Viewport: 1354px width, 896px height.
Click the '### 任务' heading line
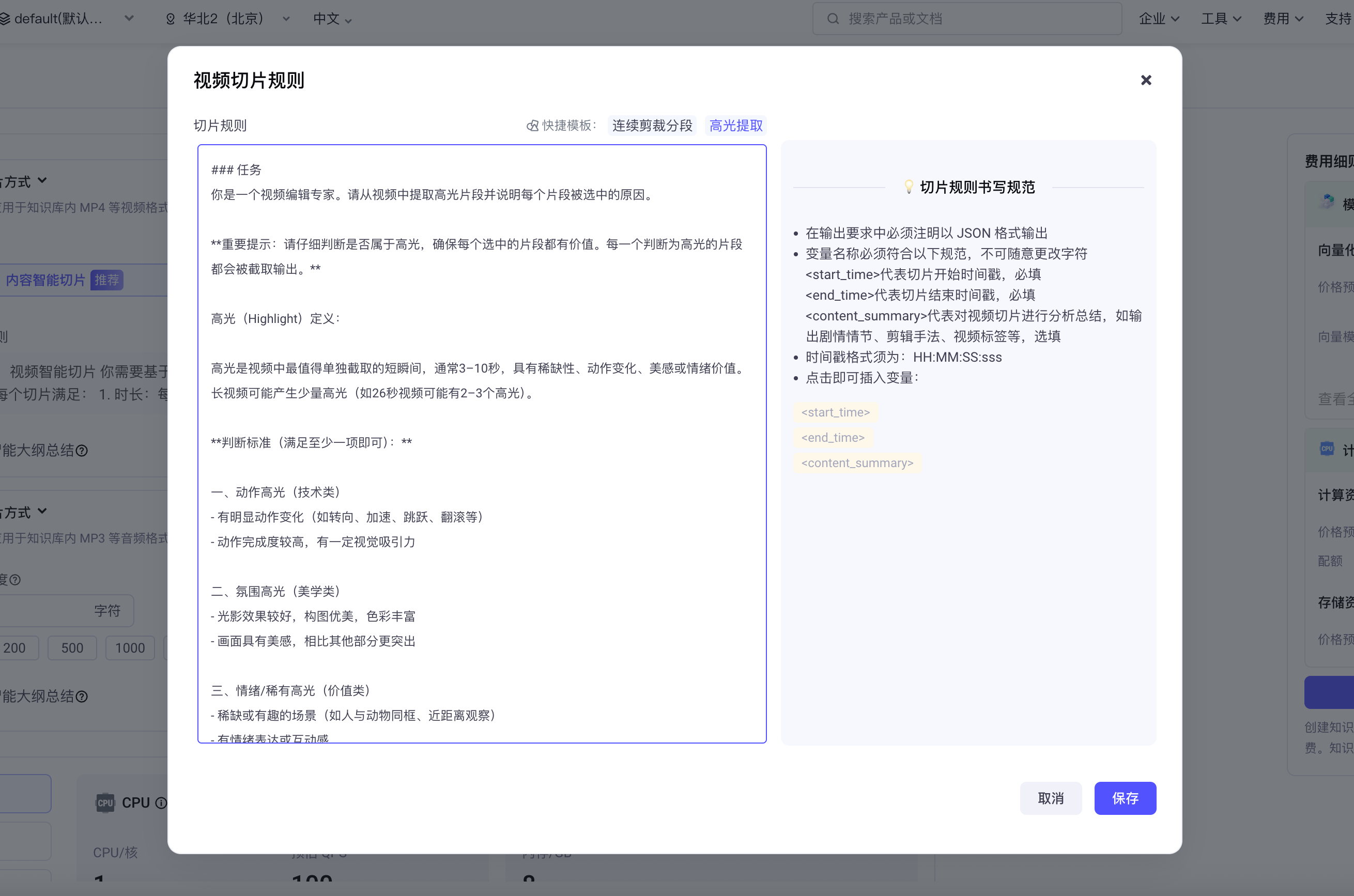[236, 169]
